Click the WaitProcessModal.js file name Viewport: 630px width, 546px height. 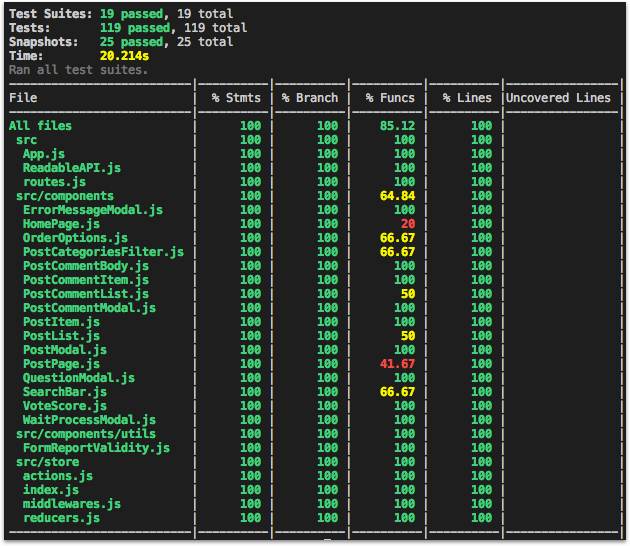(89, 420)
